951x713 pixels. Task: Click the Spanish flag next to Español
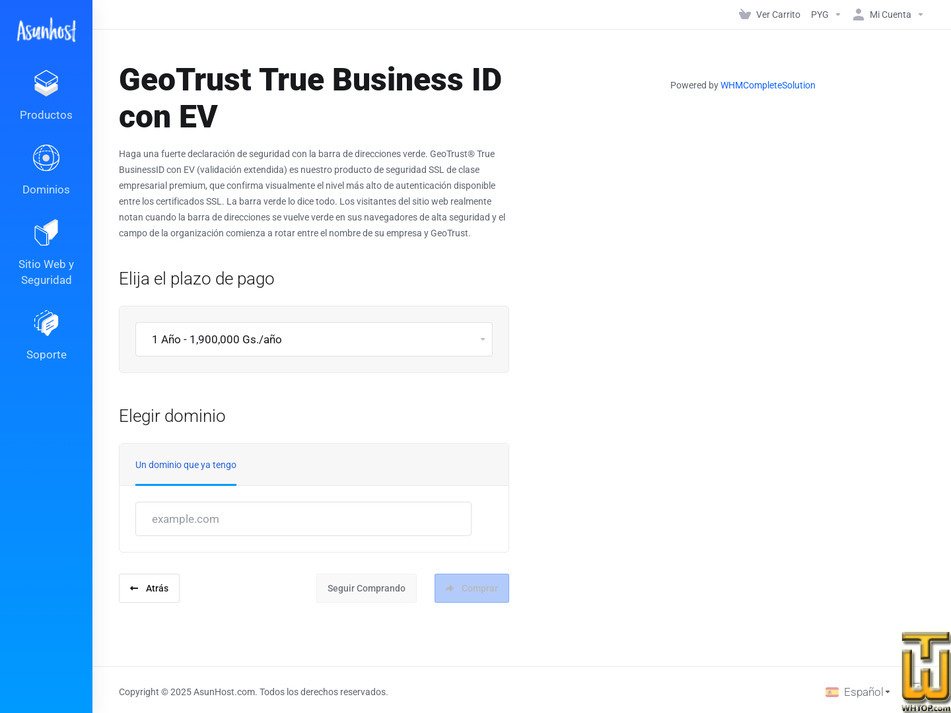(x=832, y=691)
